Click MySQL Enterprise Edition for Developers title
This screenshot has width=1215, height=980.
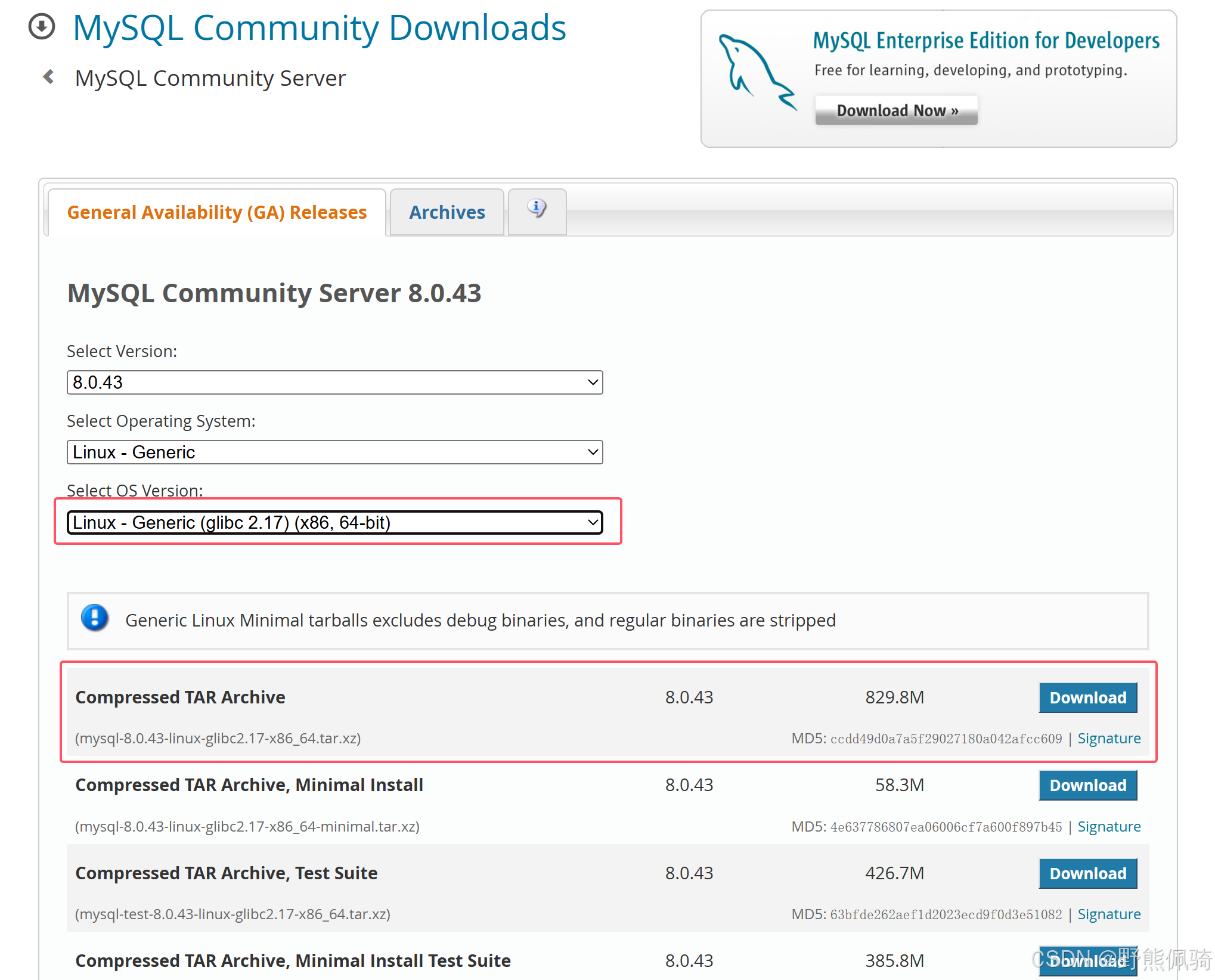point(986,41)
